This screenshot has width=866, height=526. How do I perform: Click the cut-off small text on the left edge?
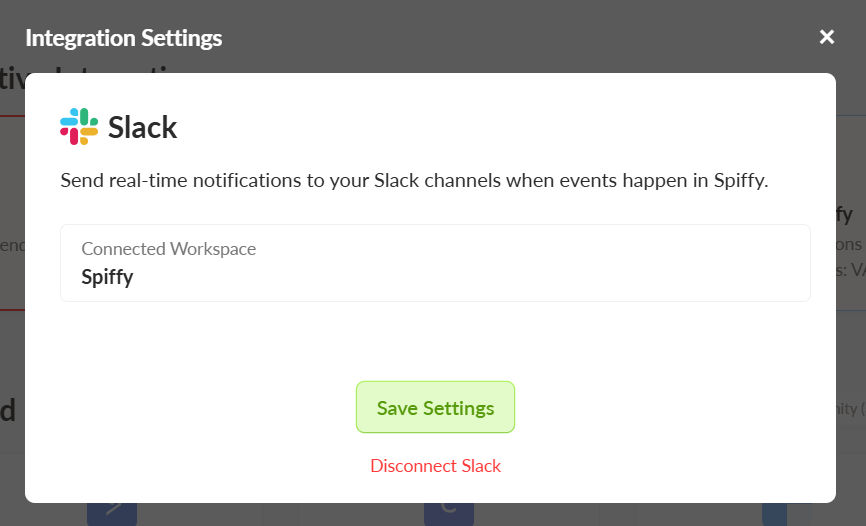10,245
